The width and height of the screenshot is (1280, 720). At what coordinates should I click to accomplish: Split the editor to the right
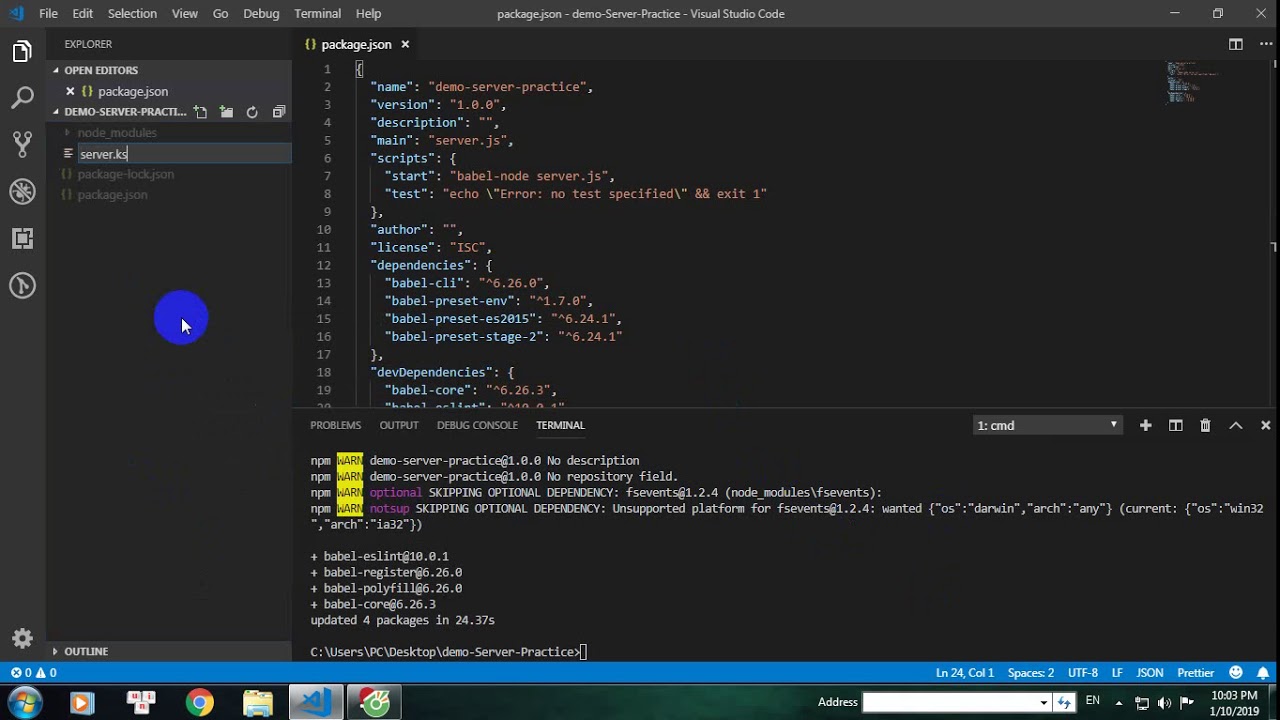point(1236,44)
